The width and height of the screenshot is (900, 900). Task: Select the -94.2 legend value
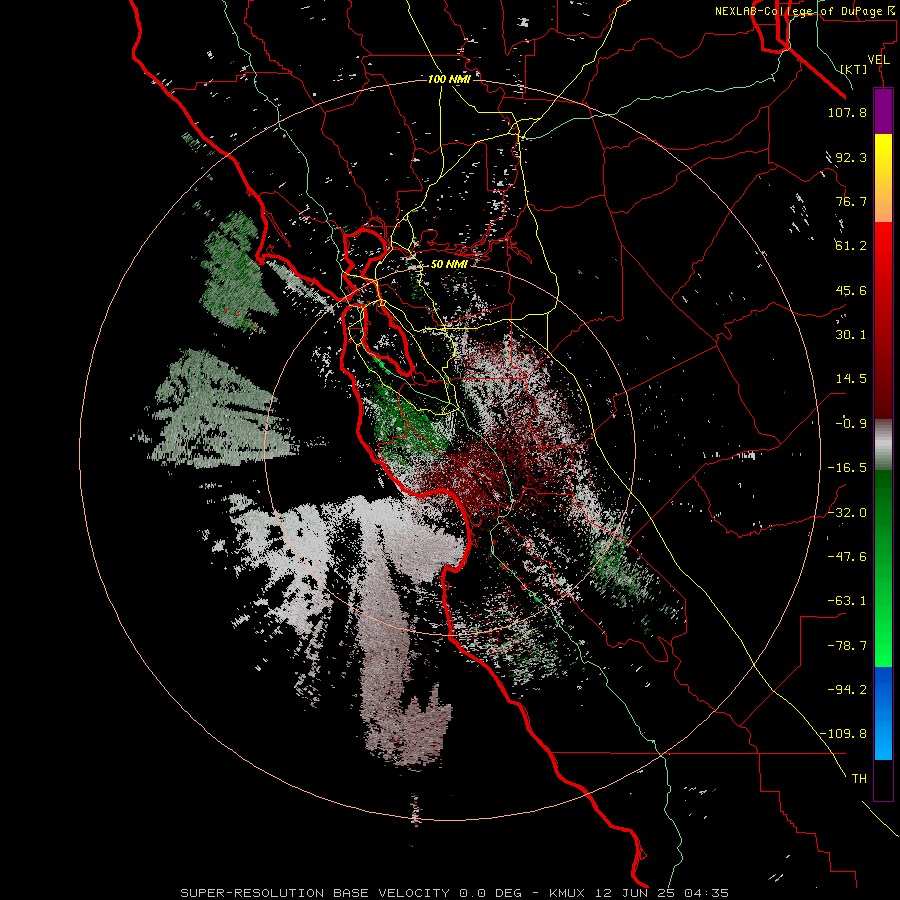click(x=847, y=690)
